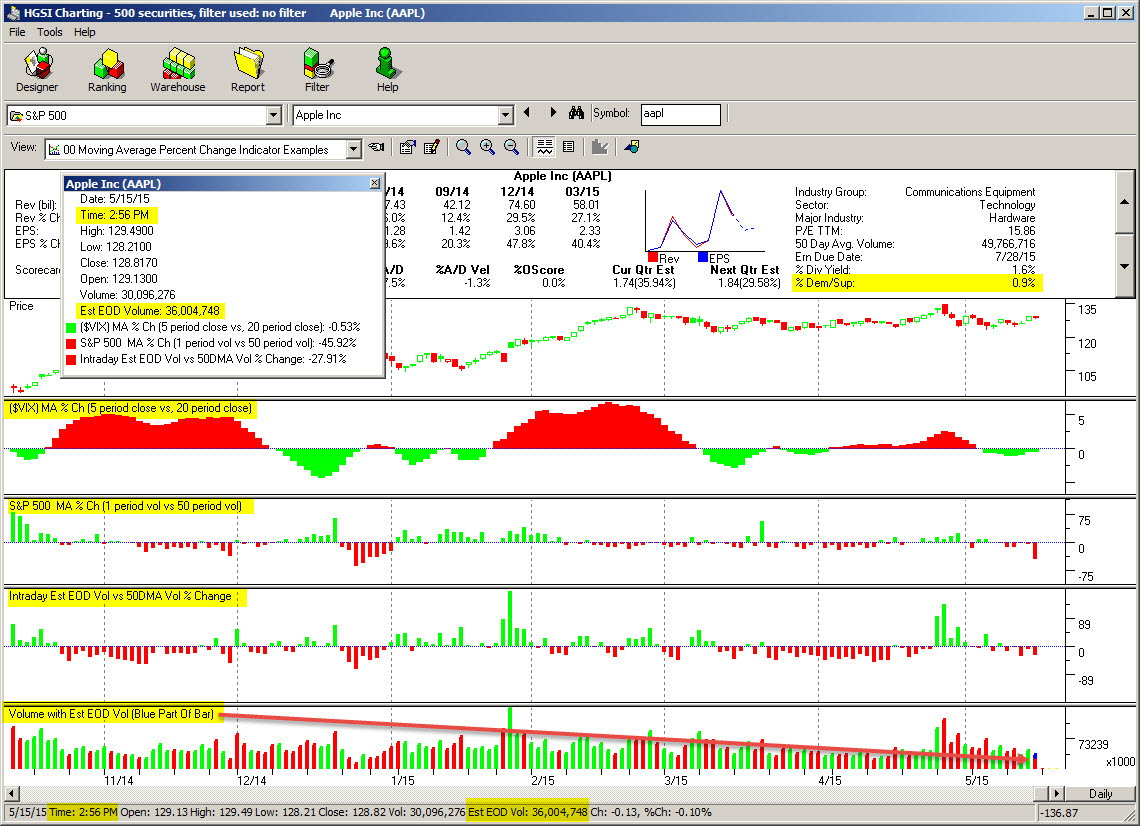Click the Price panel label
1140x826 pixels.
[x=21, y=306]
